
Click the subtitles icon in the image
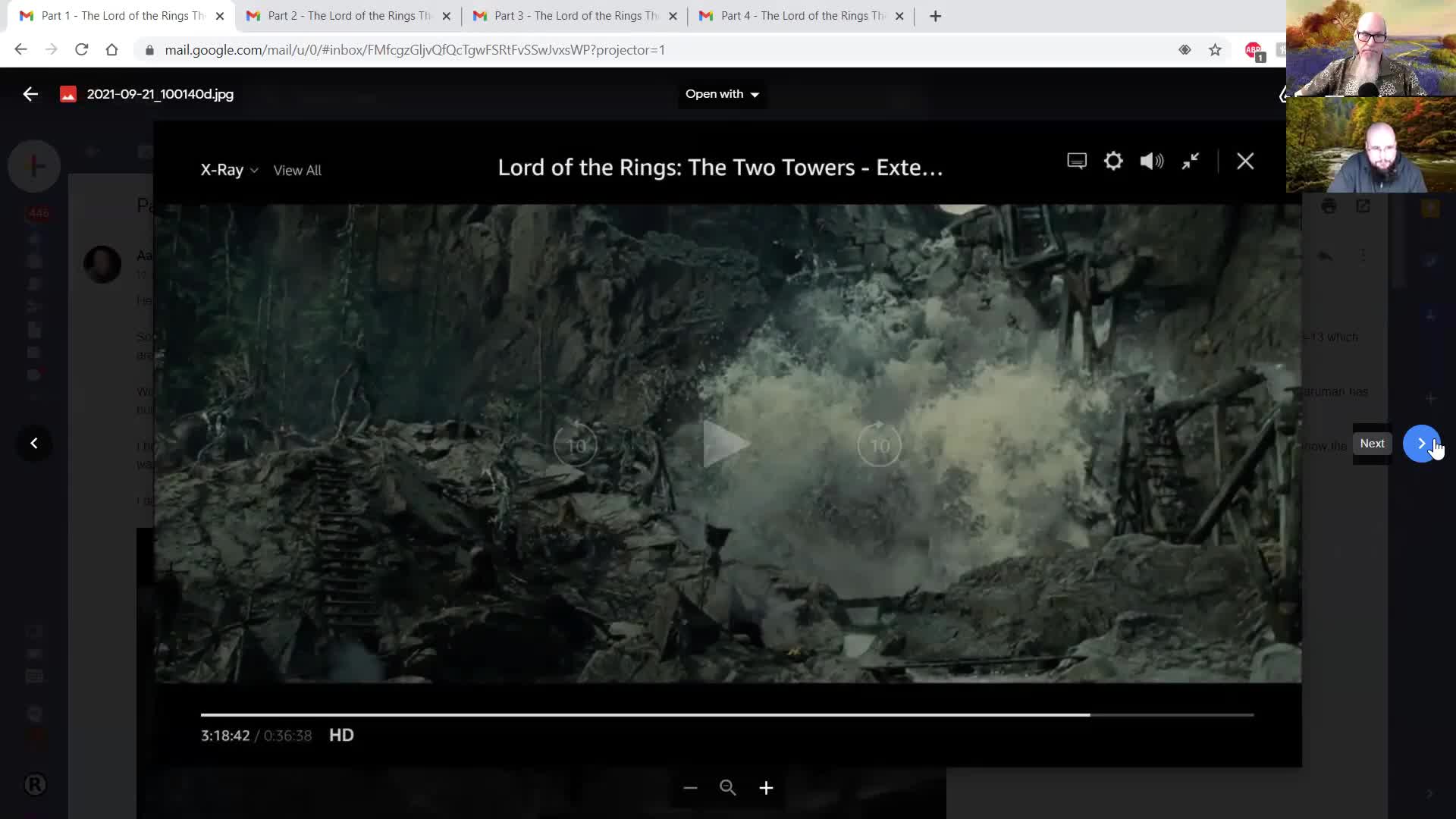[x=1077, y=161]
